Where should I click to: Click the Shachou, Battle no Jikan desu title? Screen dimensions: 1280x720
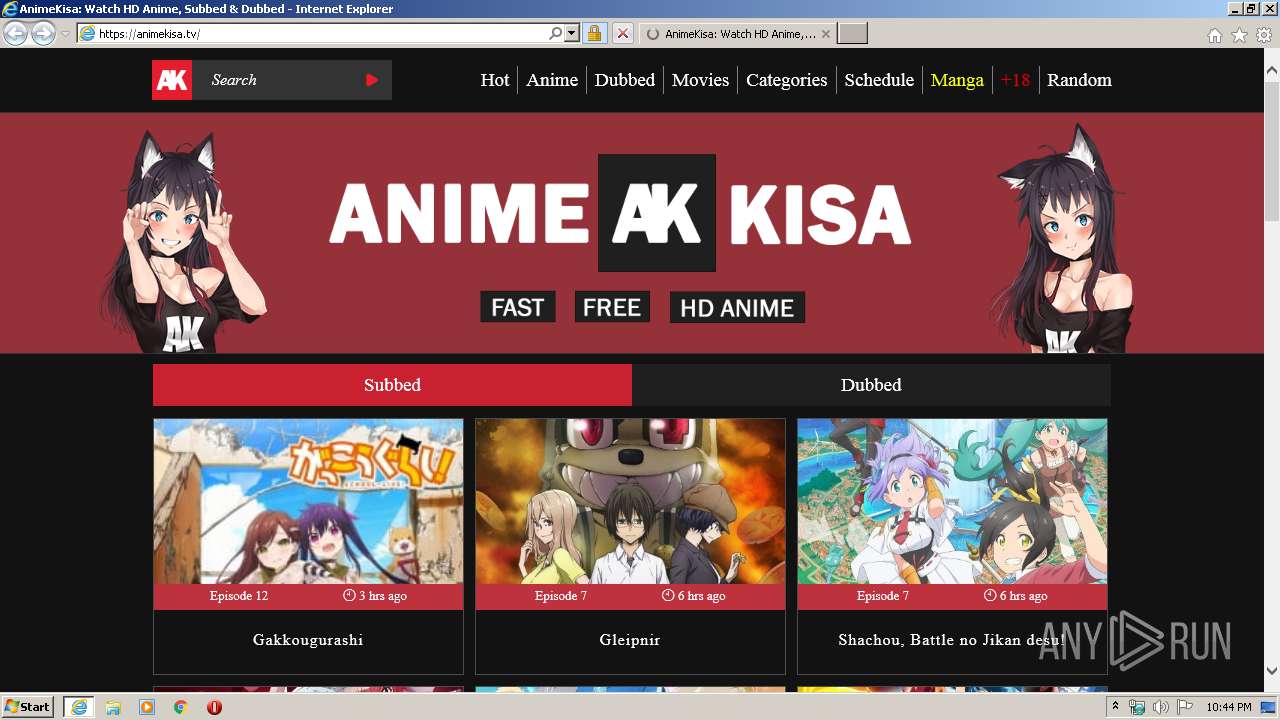(x=952, y=640)
